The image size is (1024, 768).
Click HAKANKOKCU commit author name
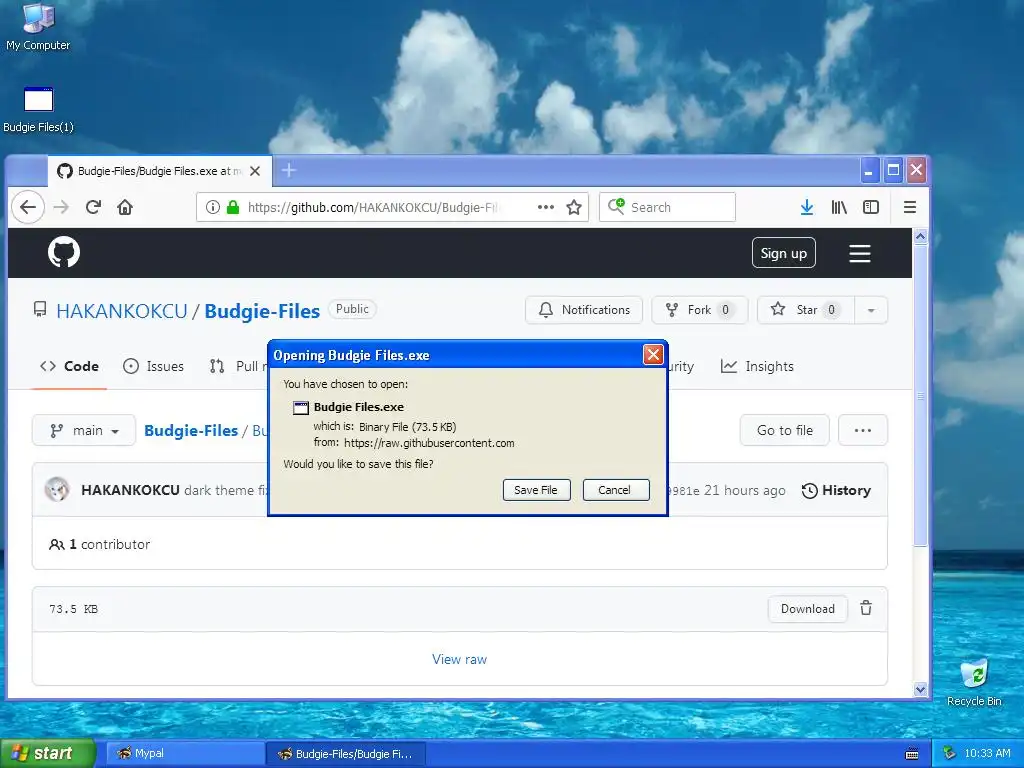click(130, 490)
